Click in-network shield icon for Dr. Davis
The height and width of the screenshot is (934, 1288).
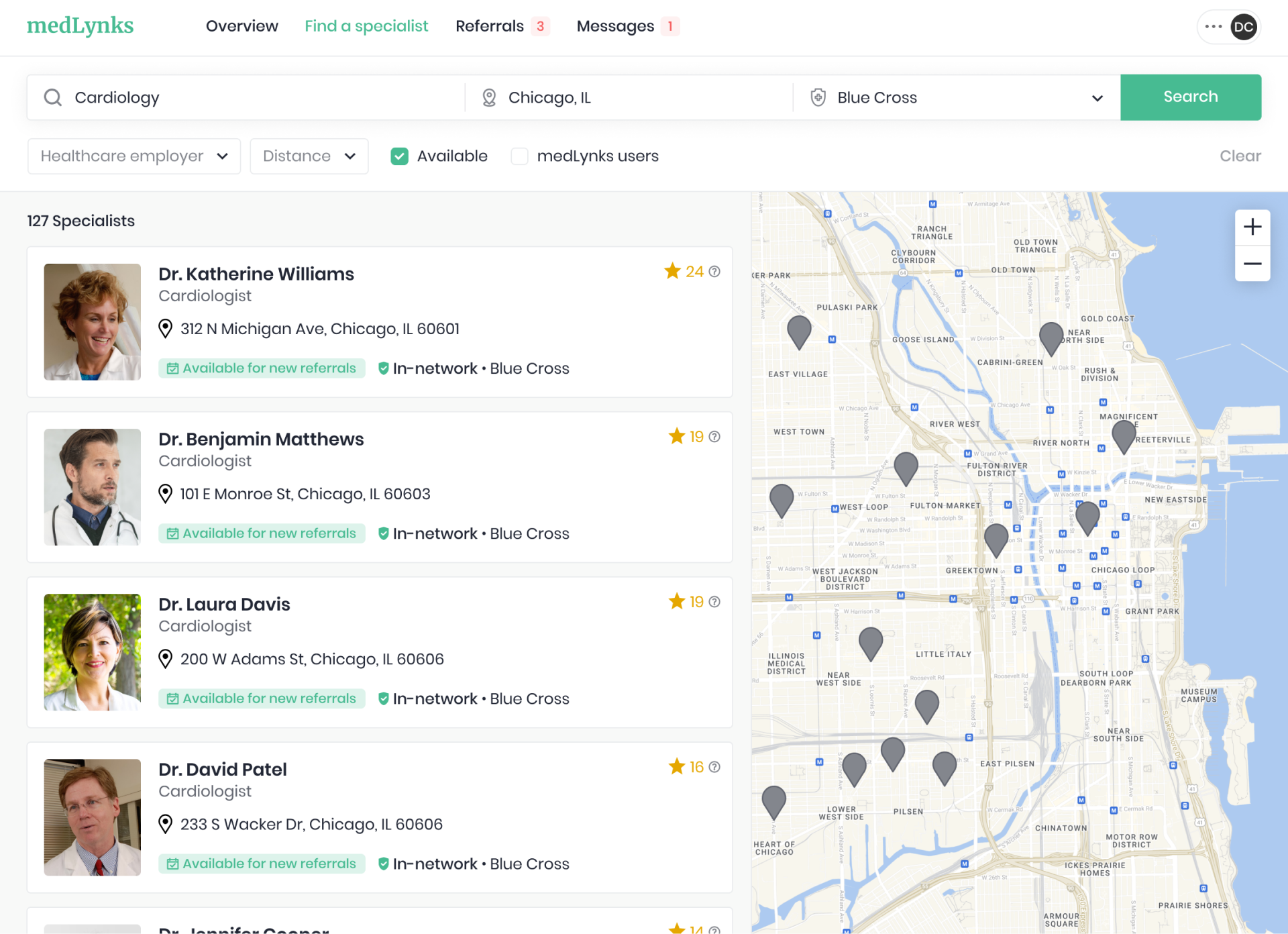(384, 698)
